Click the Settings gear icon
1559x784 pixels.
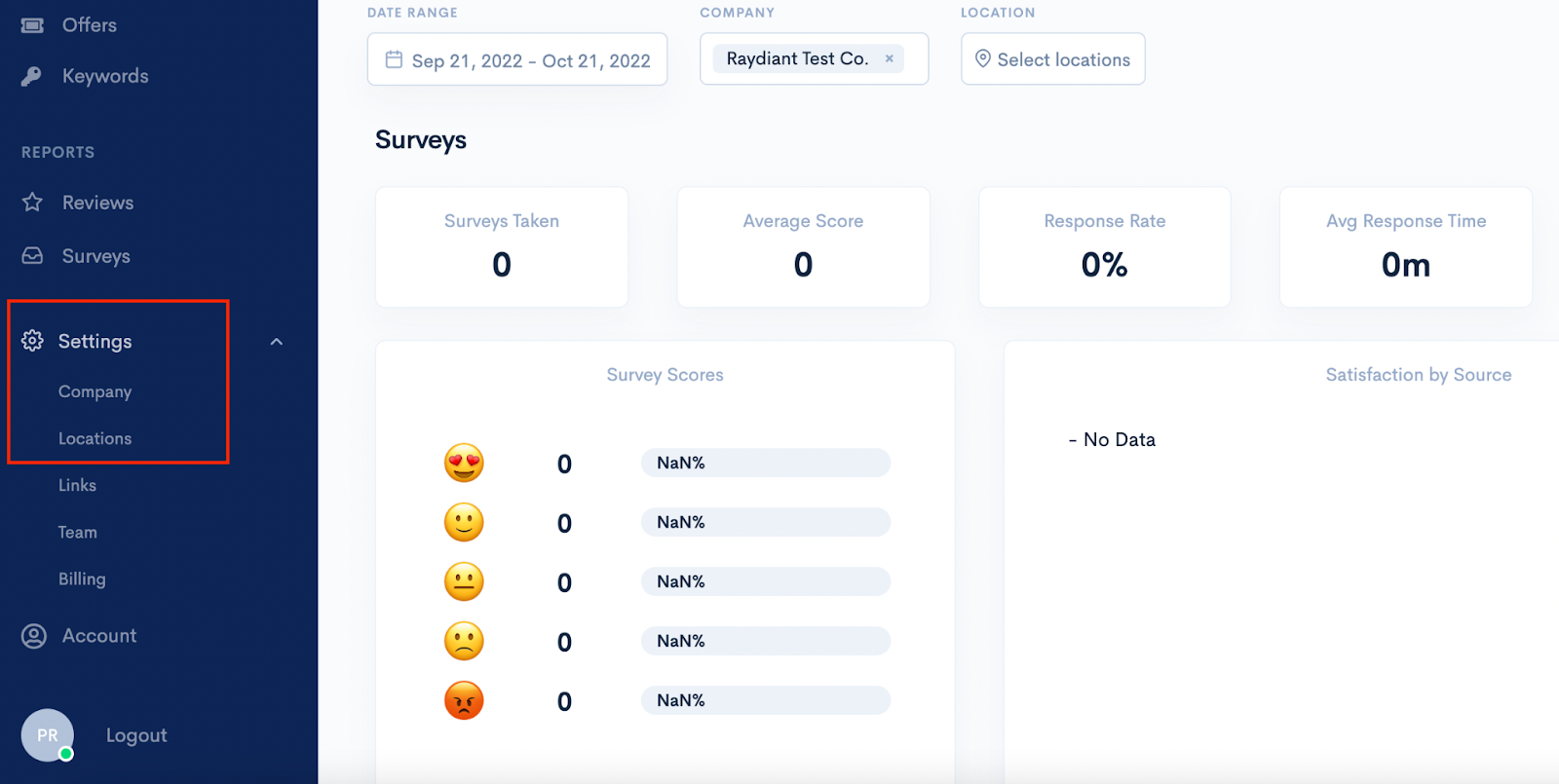(x=32, y=341)
